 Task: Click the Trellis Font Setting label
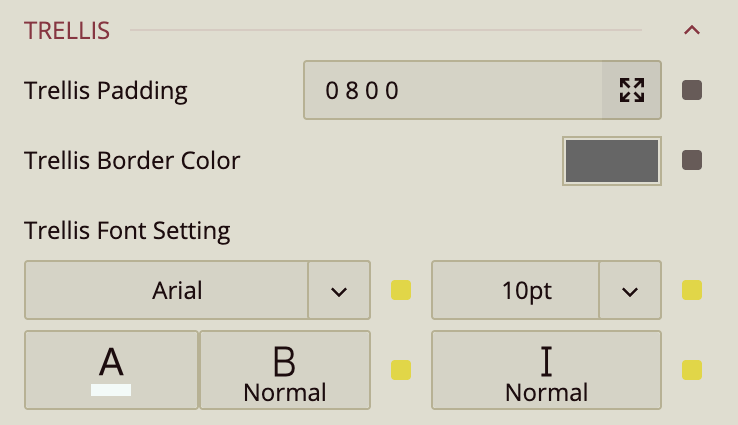click(127, 232)
